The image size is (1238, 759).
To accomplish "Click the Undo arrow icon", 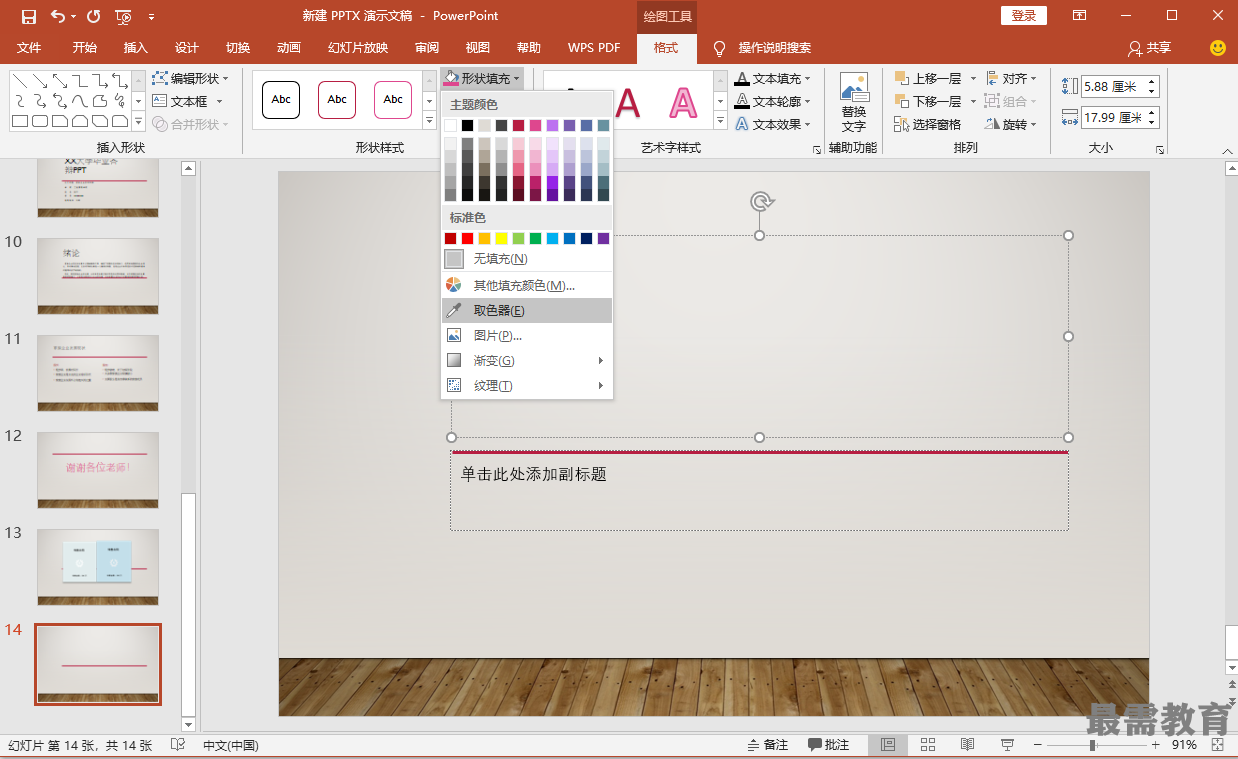I will click(57, 16).
